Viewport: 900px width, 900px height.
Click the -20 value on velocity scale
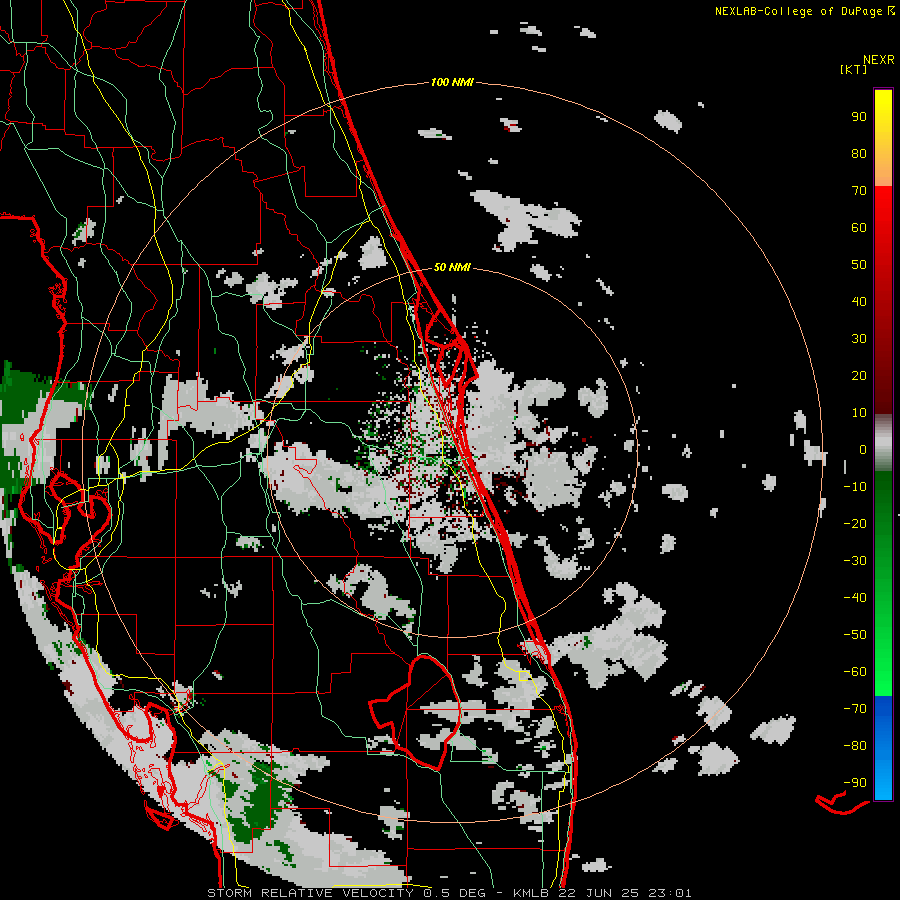click(x=855, y=524)
